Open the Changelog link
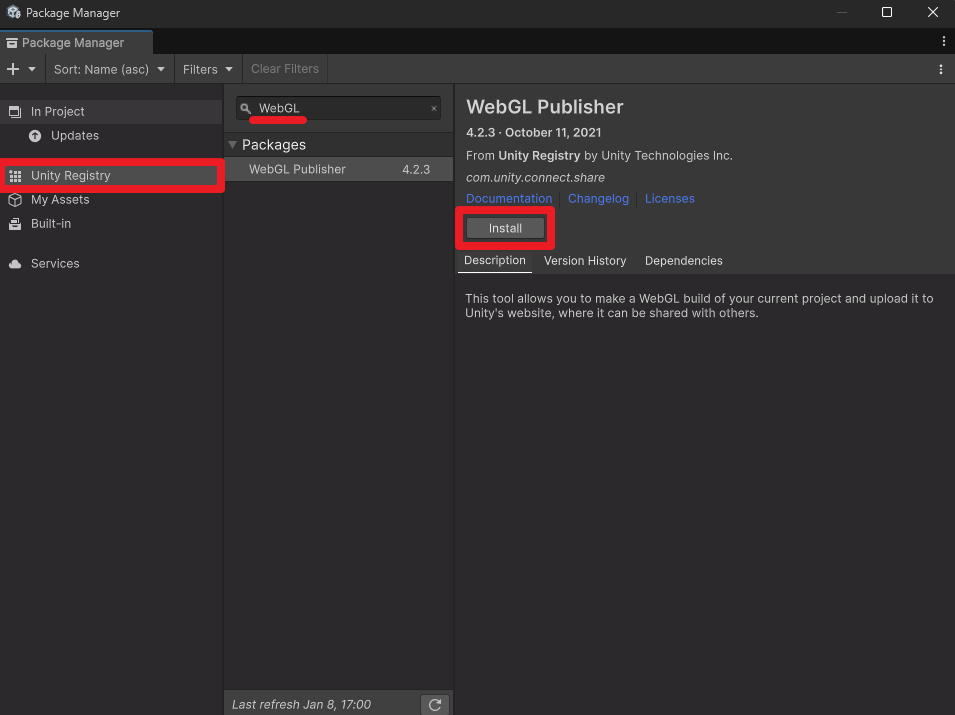955x715 pixels. pyautogui.click(x=598, y=199)
